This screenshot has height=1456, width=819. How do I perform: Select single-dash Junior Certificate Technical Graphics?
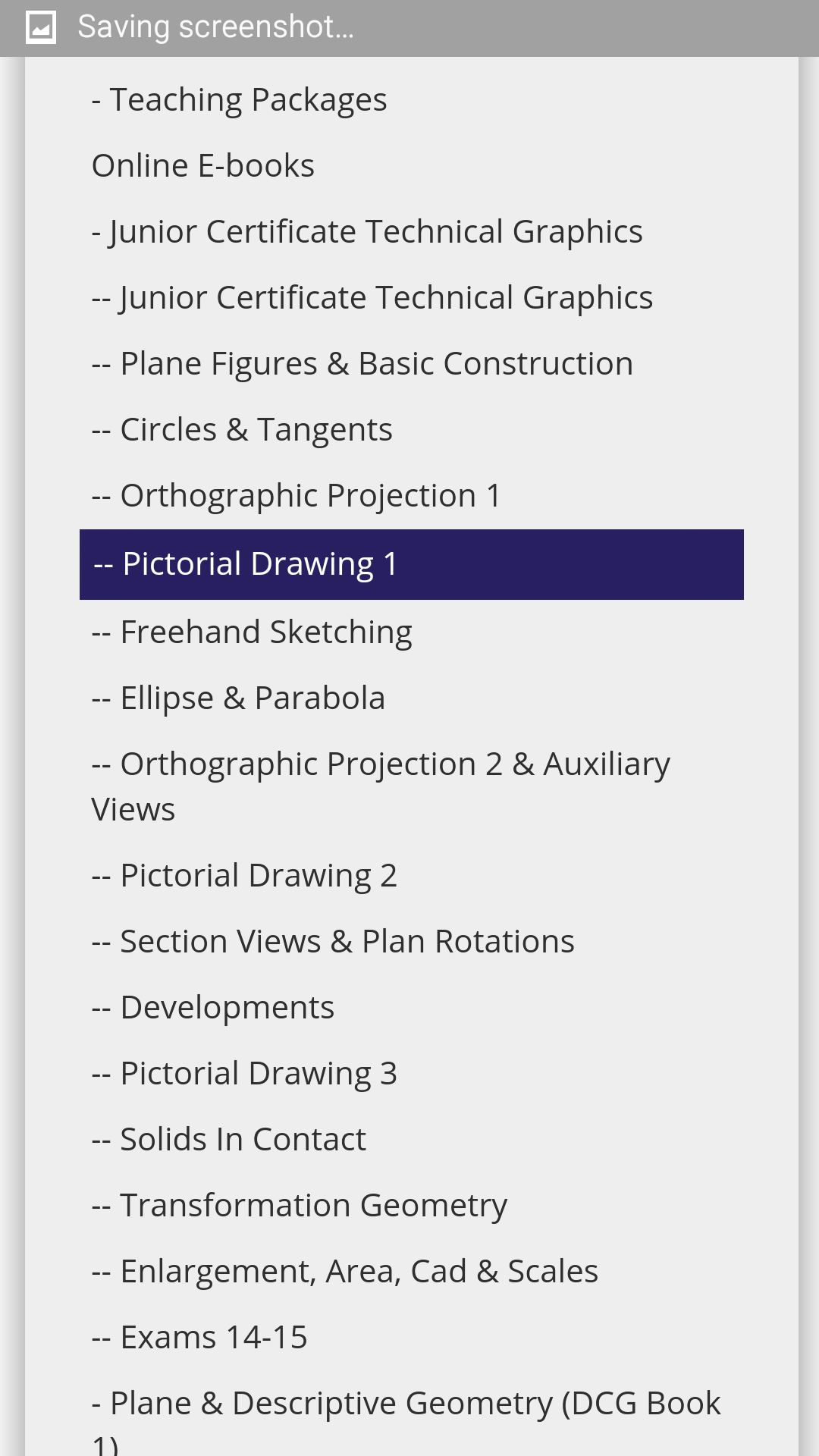[367, 231]
